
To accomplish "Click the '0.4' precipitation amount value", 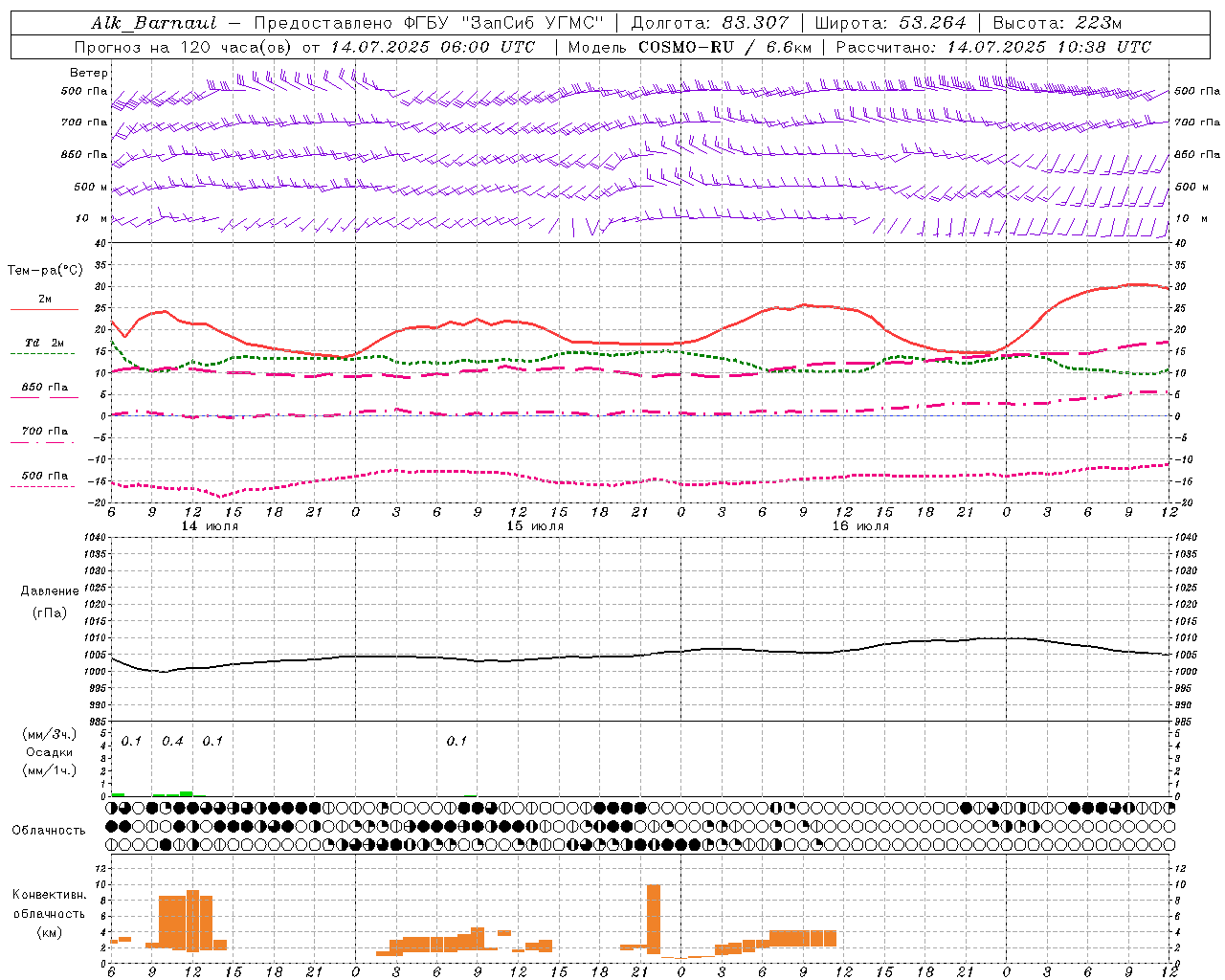I will (172, 742).
